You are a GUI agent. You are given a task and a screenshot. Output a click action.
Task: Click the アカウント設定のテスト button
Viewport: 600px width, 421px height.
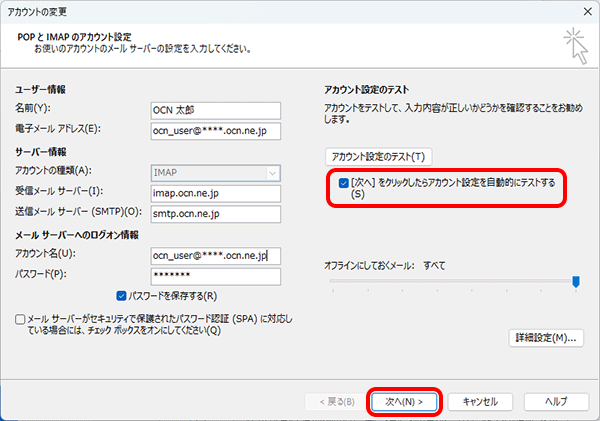click(379, 157)
